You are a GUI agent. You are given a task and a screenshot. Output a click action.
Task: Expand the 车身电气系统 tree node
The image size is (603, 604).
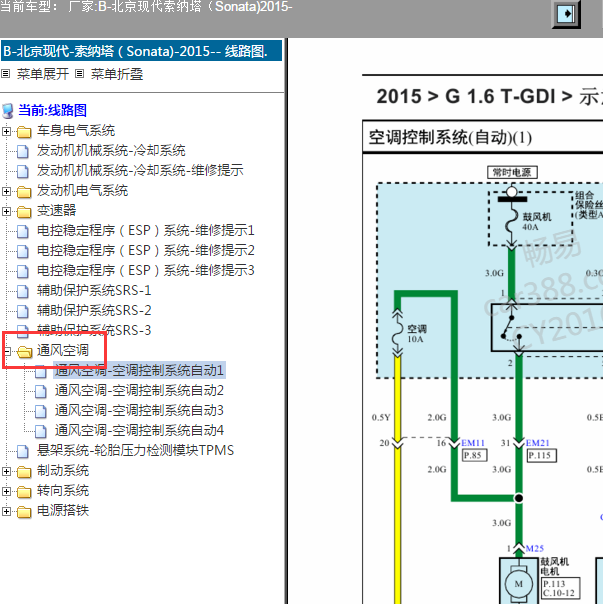pos(6,131)
